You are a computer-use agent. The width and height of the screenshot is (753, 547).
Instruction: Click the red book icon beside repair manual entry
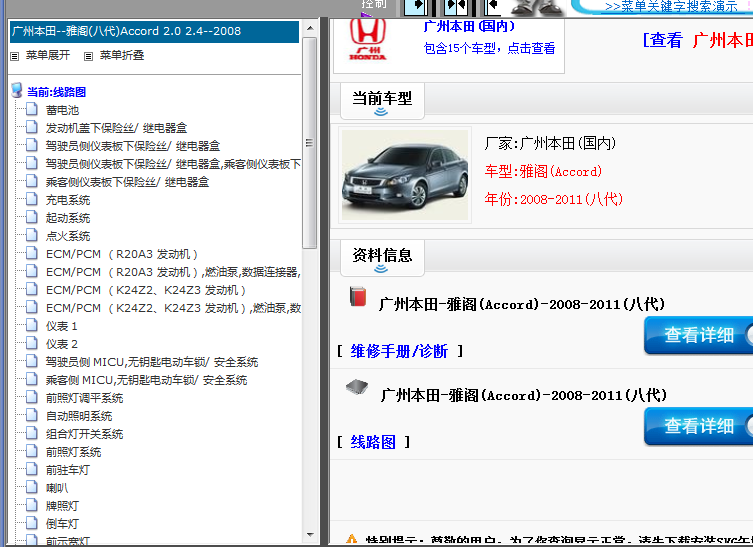357,297
